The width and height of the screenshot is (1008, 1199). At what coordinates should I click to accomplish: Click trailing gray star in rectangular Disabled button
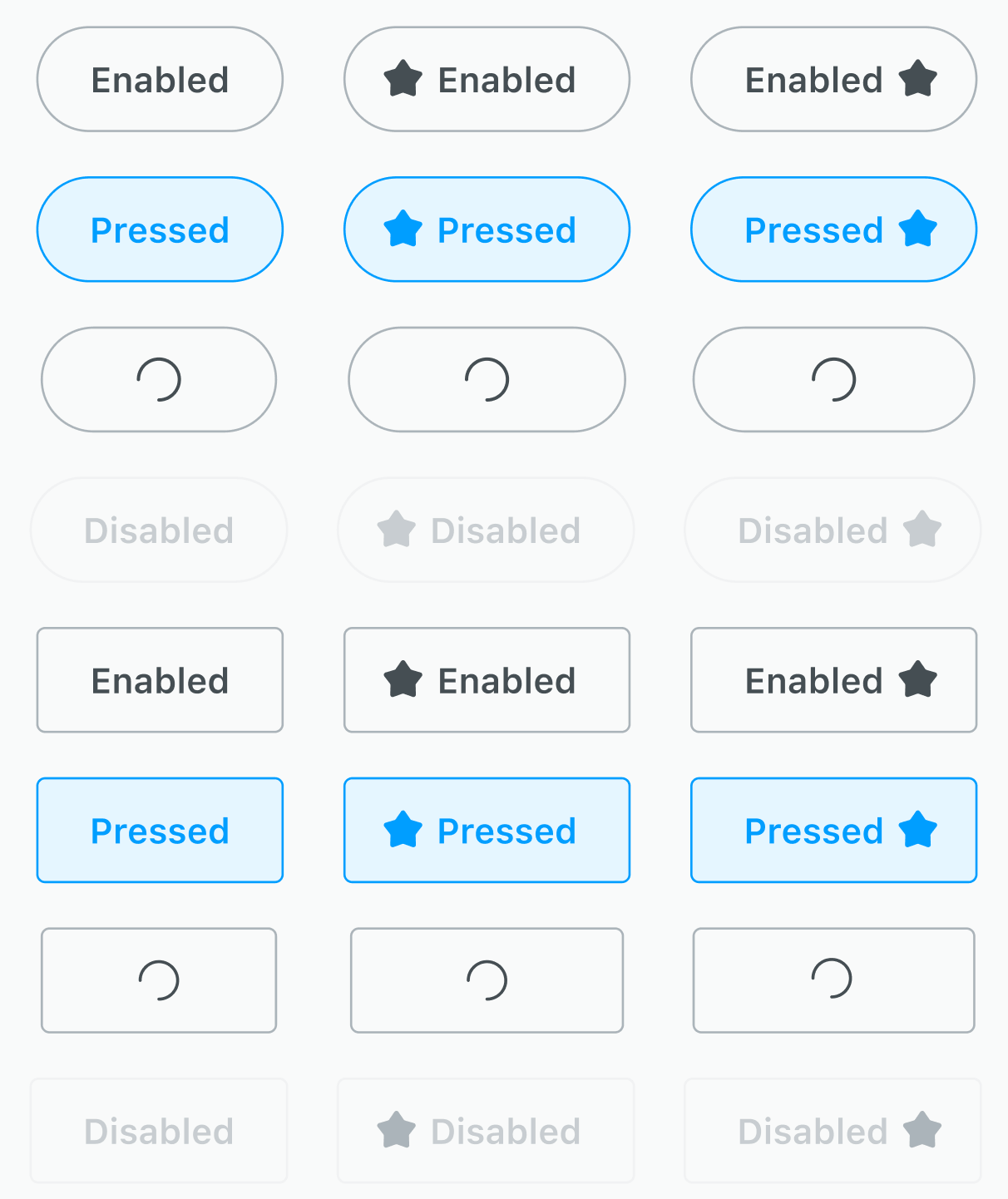pyautogui.click(x=922, y=1130)
